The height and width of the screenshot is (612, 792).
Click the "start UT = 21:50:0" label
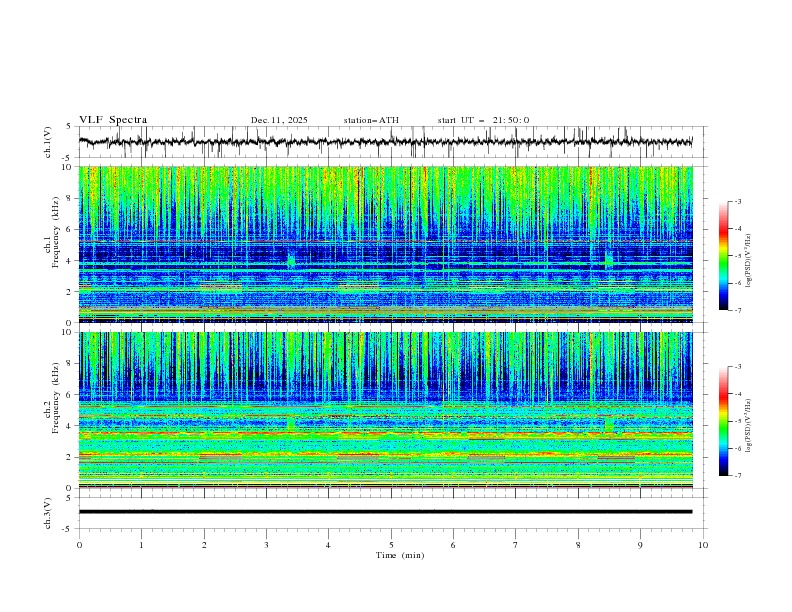click(483, 120)
